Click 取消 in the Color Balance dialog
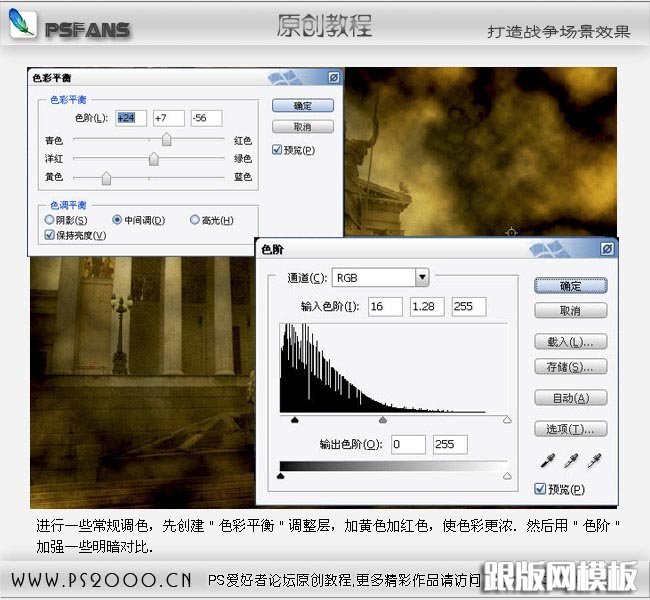 tap(302, 127)
